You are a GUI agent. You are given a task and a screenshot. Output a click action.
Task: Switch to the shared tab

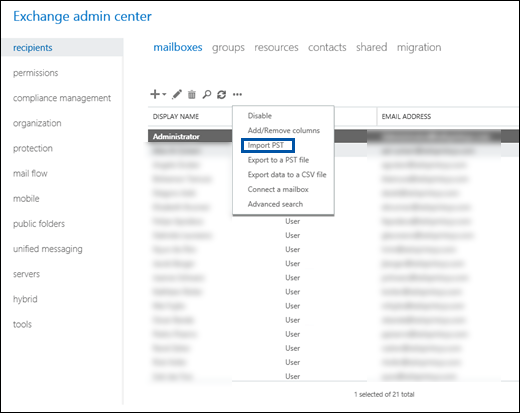click(372, 47)
